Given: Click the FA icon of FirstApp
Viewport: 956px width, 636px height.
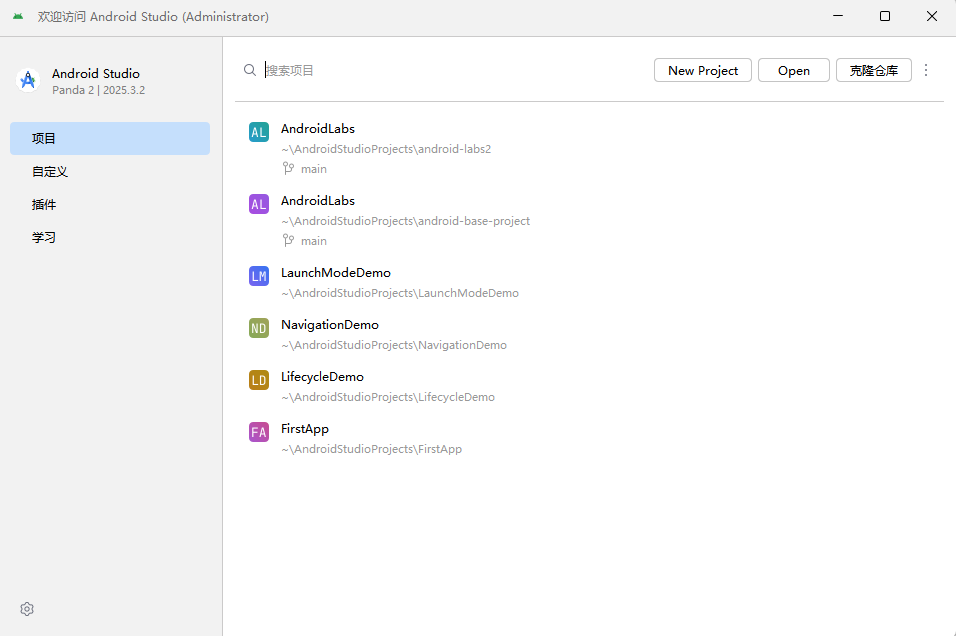Looking at the screenshot, I should (x=259, y=432).
